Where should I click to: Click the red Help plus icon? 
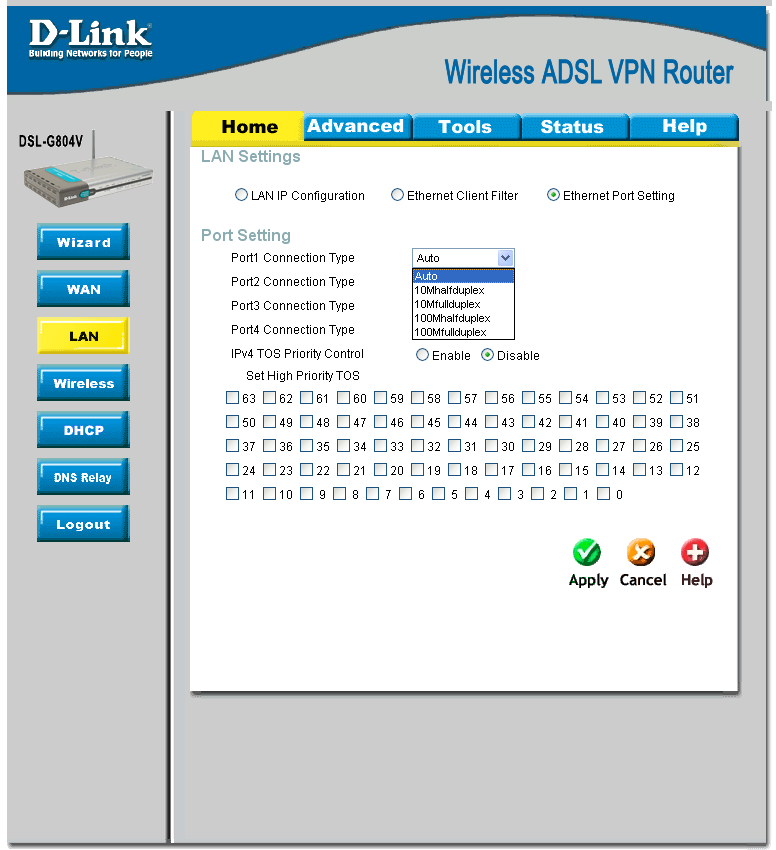tap(695, 552)
